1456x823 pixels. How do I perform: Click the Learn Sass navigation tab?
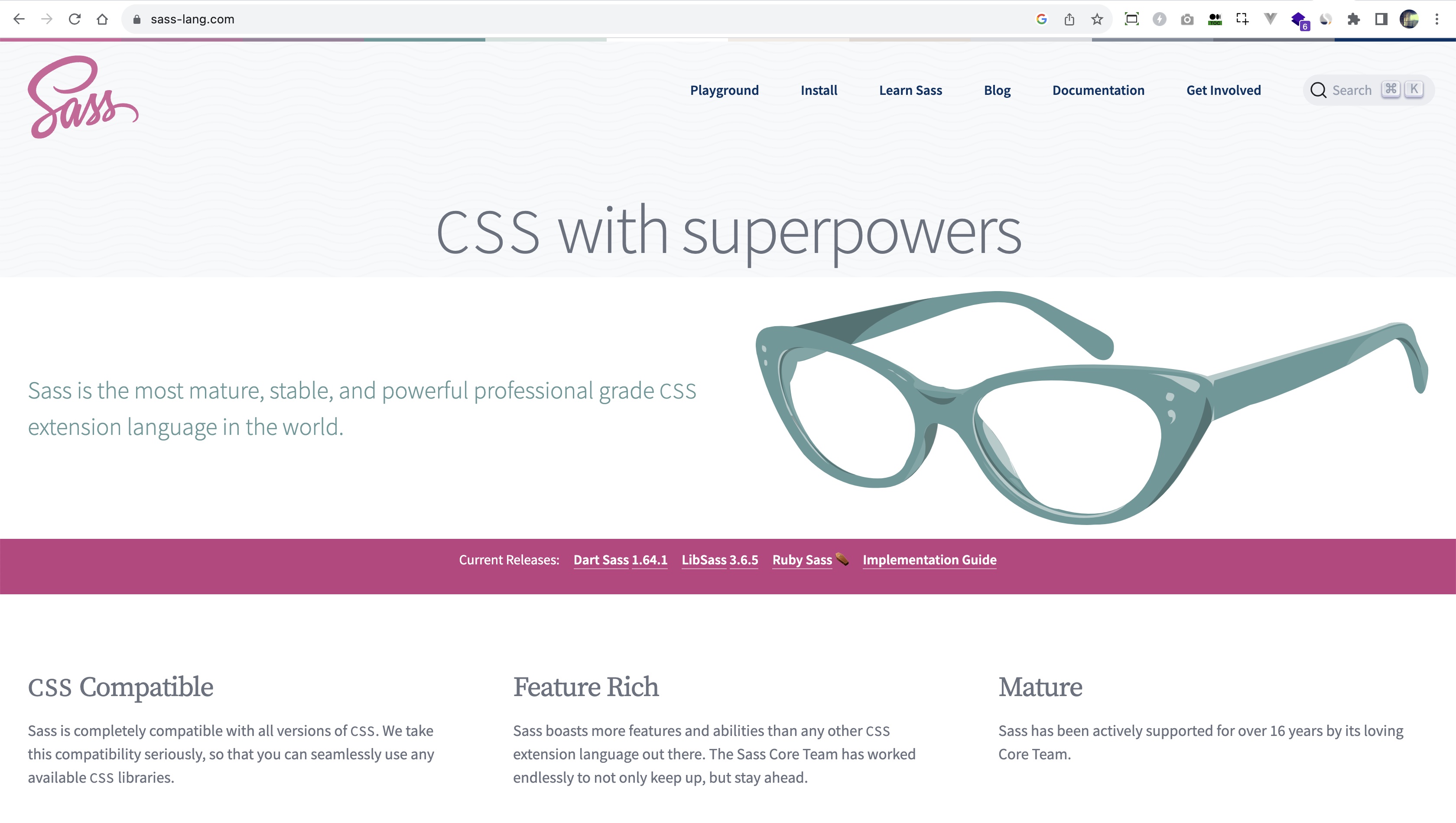tap(911, 90)
